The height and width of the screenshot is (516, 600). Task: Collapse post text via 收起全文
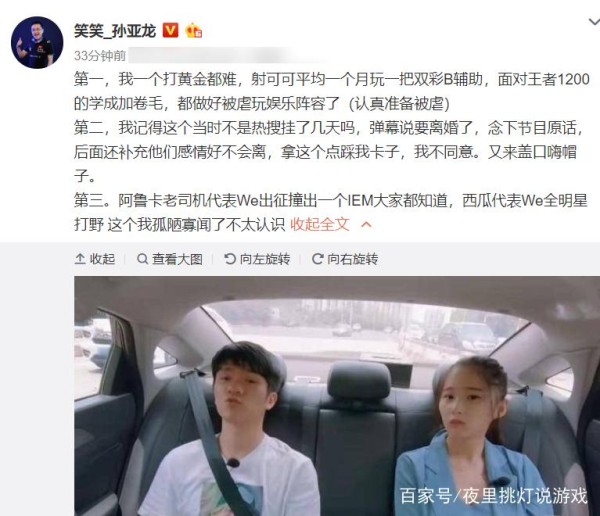320,224
